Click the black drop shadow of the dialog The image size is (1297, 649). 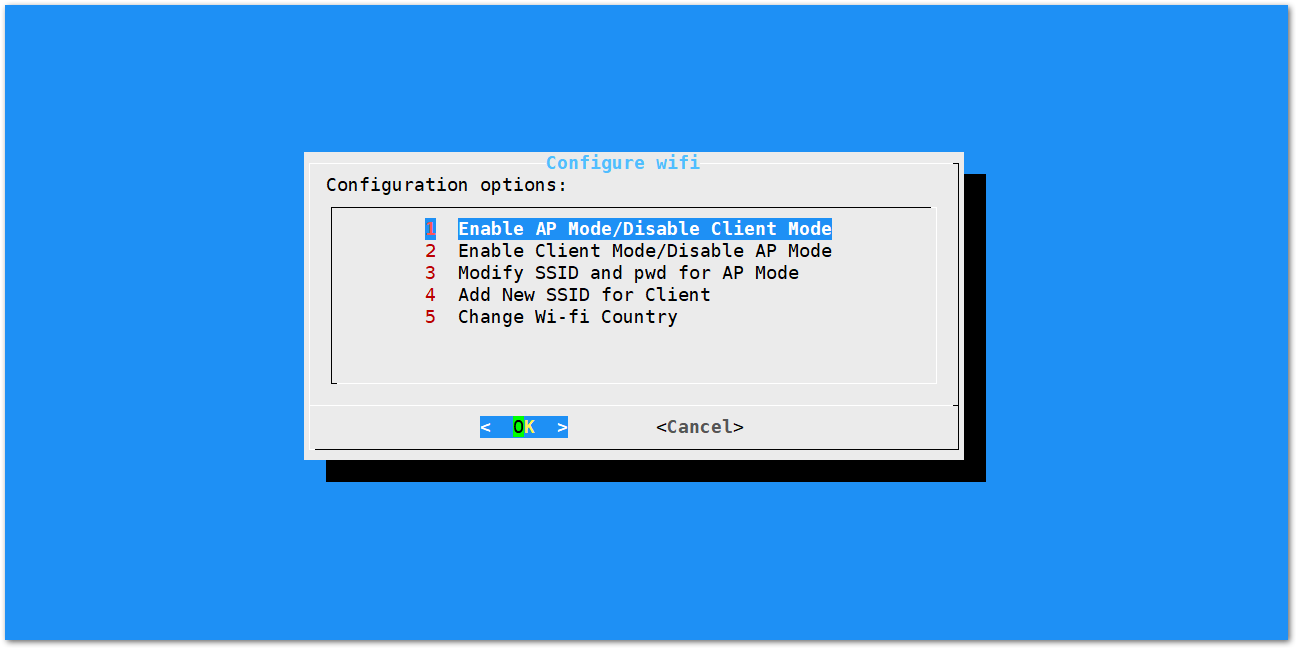tap(655, 471)
